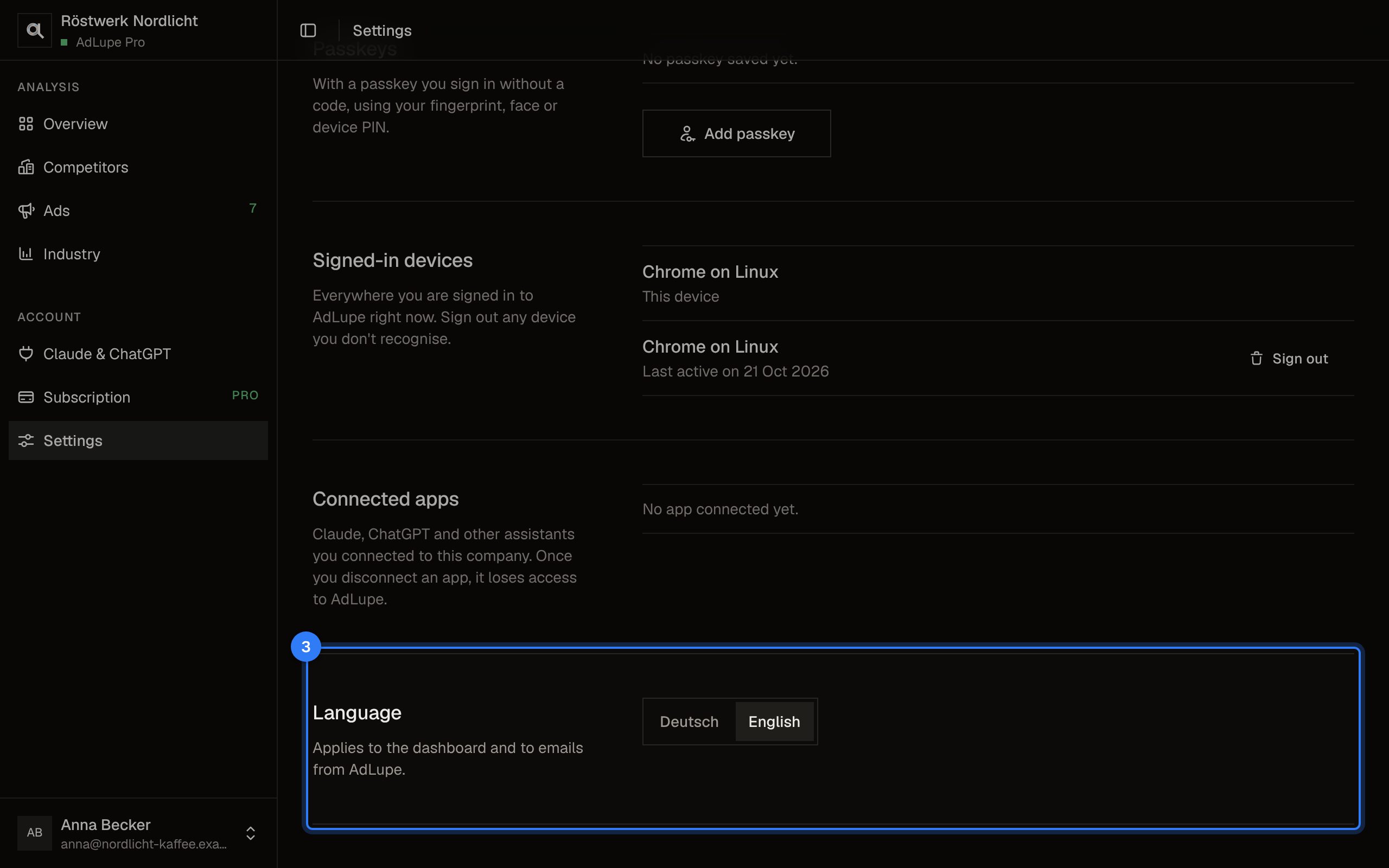Image resolution: width=1389 pixels, height=868 pixels.
Task: Select English language option
Action: (x=774, y=722)
